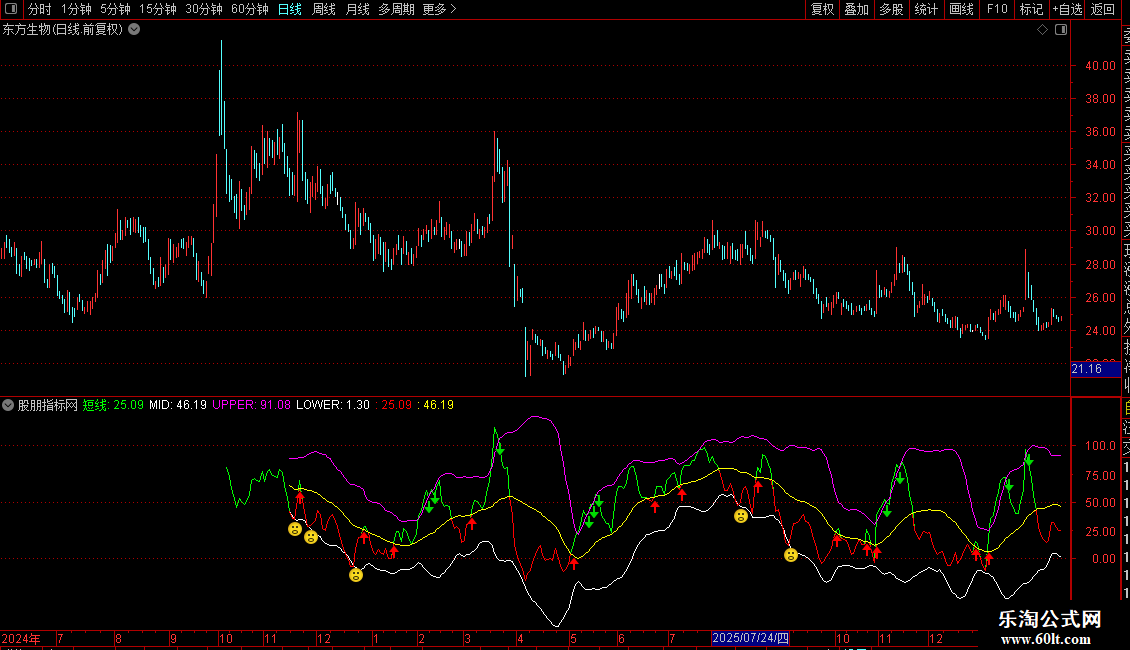The height and width of the screenshot is (650, 1130).
Task: Click the UPPER: 91.08 indicator value
Action: (252, 405)
